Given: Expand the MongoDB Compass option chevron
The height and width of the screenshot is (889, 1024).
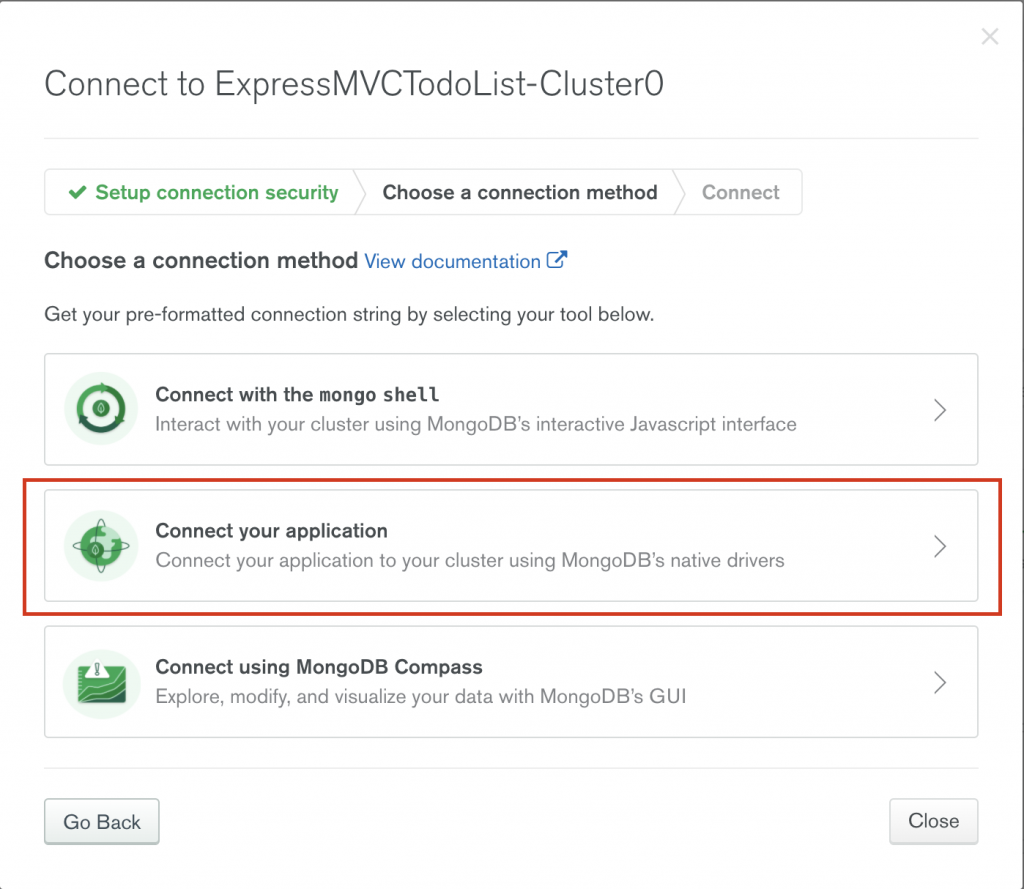Looking at the screenshot, I should [x=939, y=683].
